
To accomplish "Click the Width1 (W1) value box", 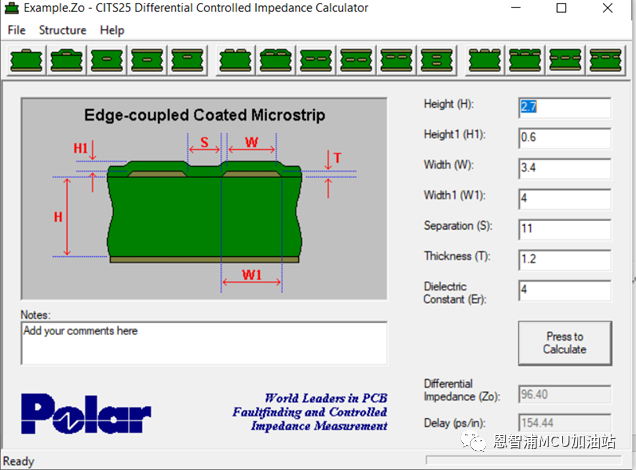I will [563, 198].
